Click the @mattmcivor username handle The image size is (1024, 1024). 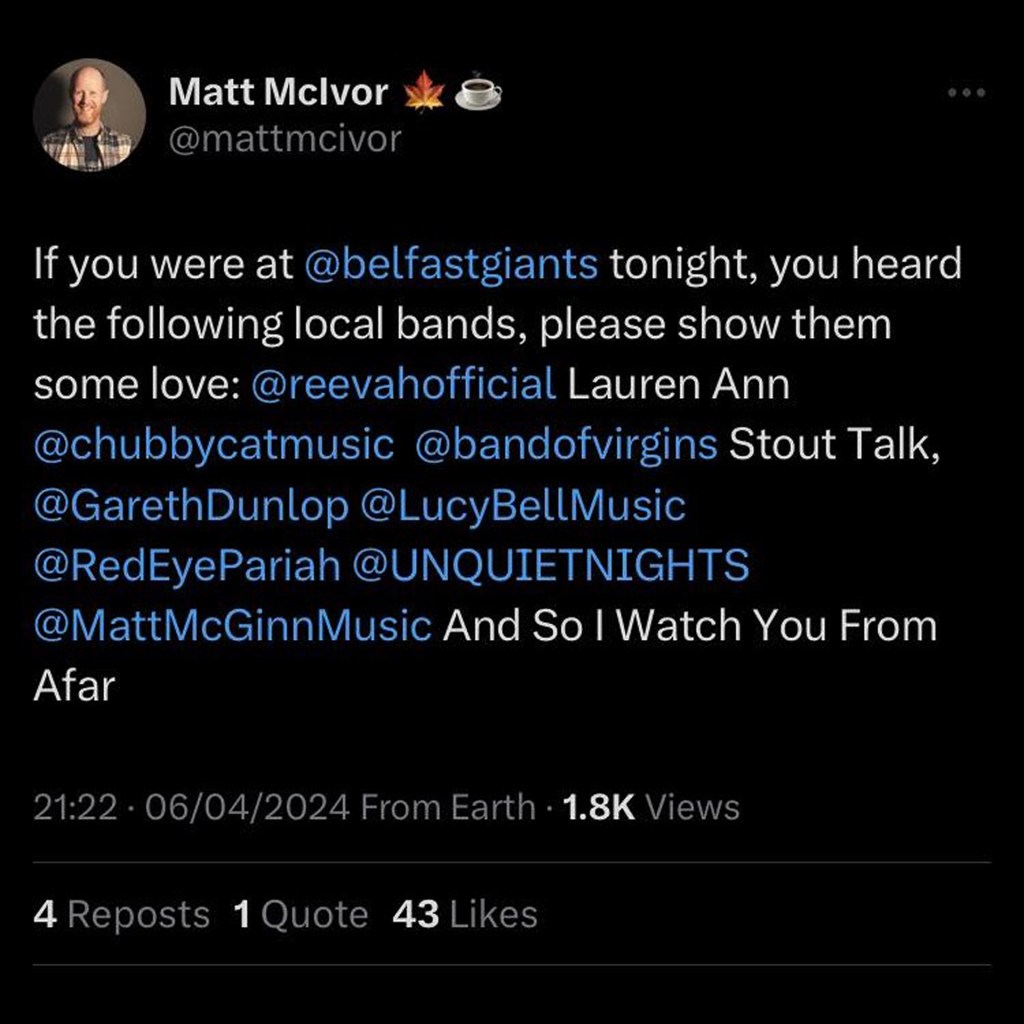coord(285,138)
